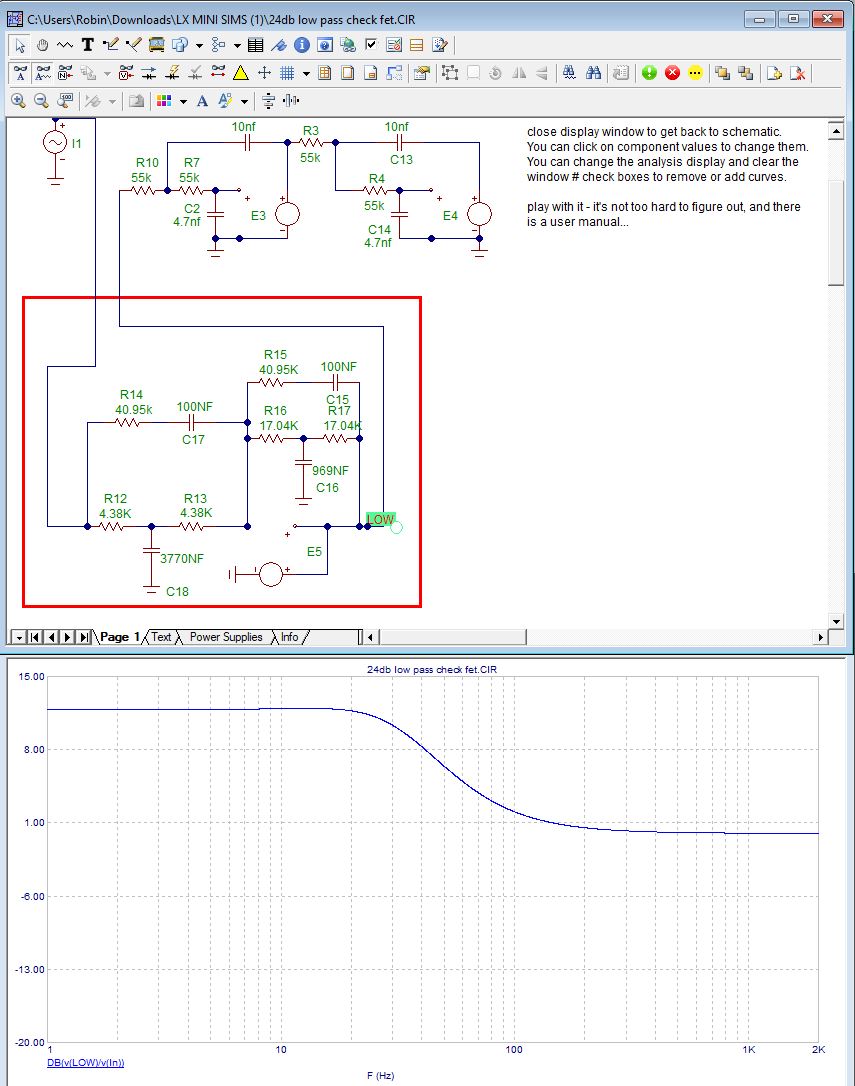Viewport: 855px width, 1086px height.
Task: Pick the orthogonal wire drawing tool
Action: 110,45
